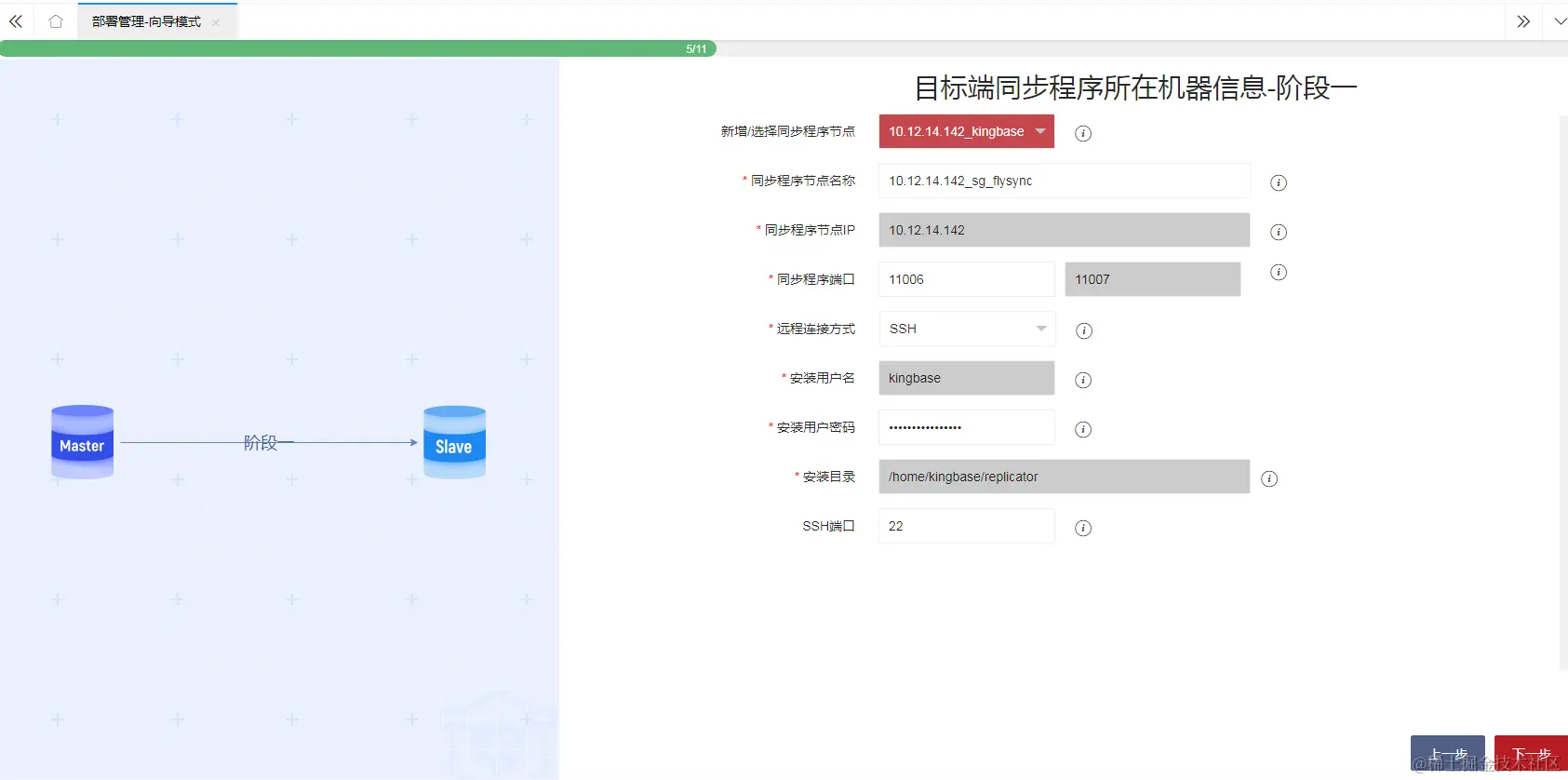Show info for 同步程序节点名称
1568x780 pixels.
tap(1279, 182)
